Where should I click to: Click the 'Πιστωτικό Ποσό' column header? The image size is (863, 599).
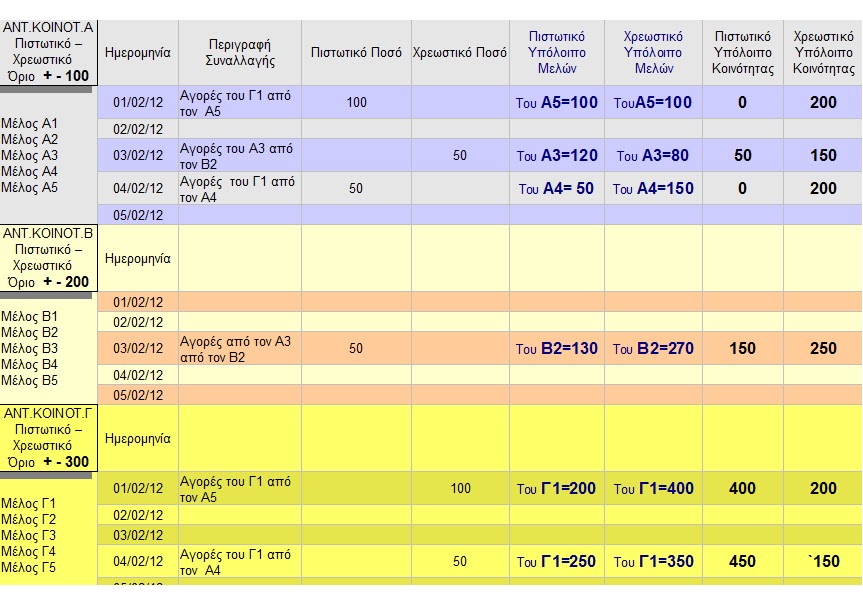coord(356,53)
